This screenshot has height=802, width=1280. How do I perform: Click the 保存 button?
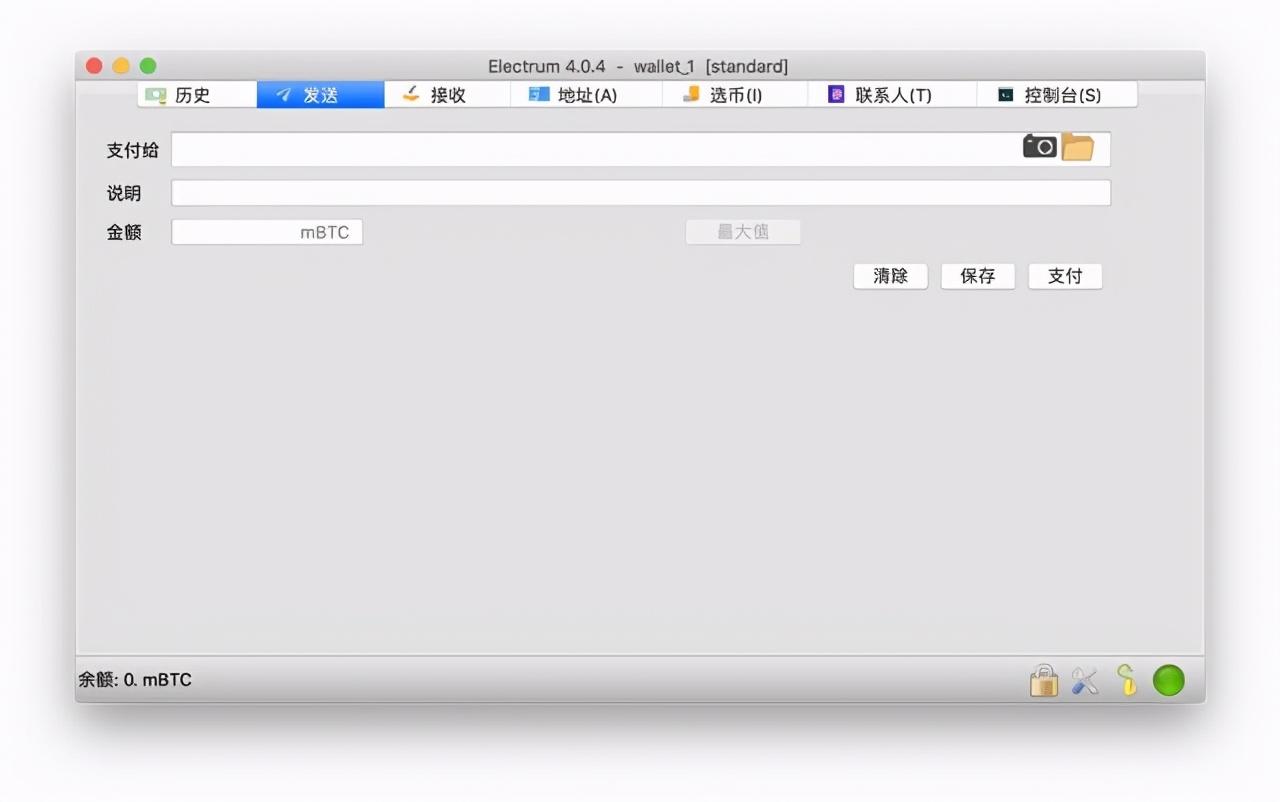click(x=978, y=276)
